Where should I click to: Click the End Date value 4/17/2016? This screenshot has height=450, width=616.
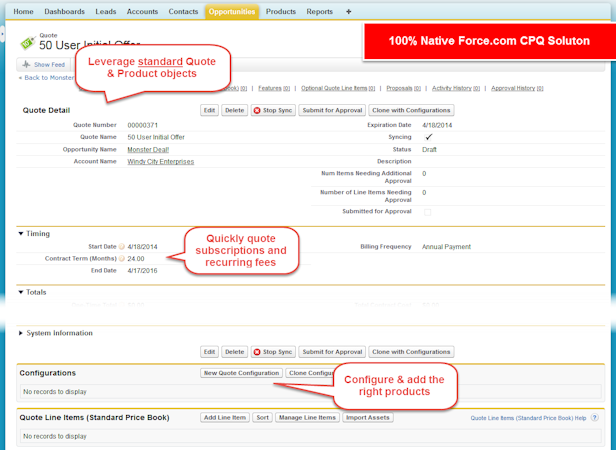tap(142, 271)
